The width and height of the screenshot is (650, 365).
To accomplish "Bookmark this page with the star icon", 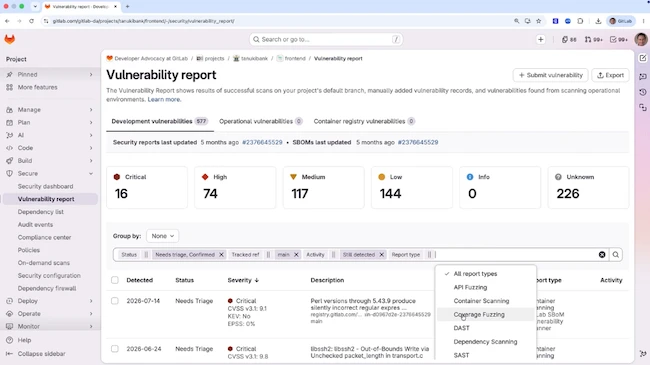I will (x=538, y=21).
